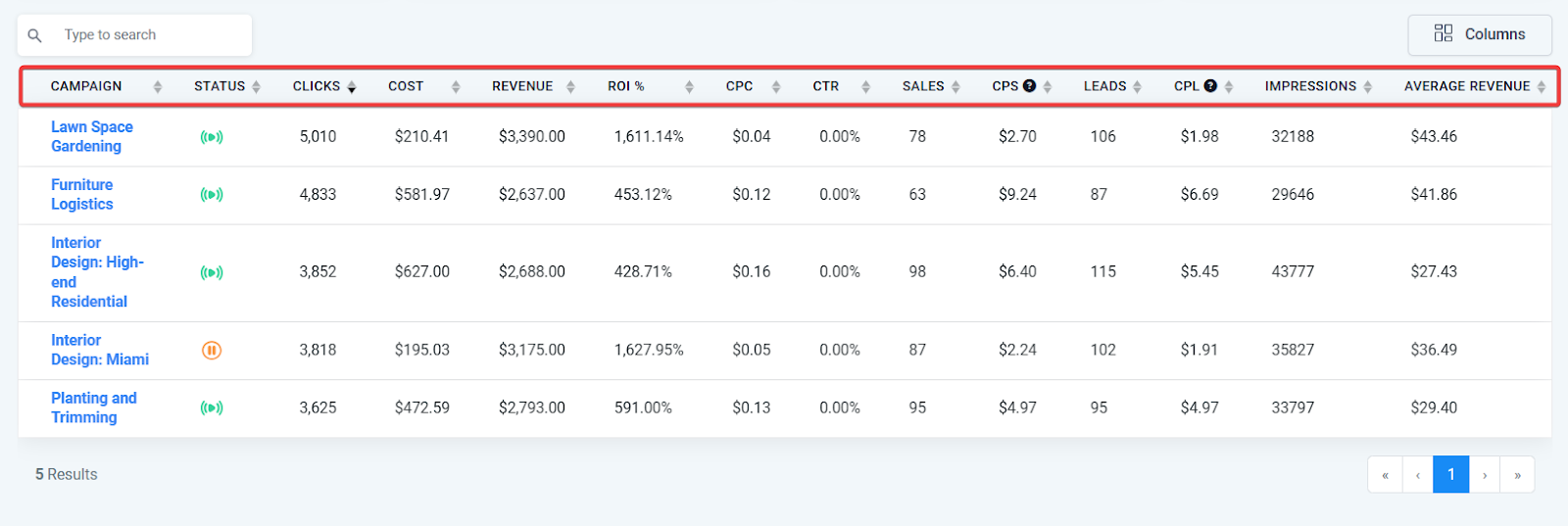
Task: Click the active status icon for Lawn Space Gardening
Action: pyautogui.click(x=212, y=137)
